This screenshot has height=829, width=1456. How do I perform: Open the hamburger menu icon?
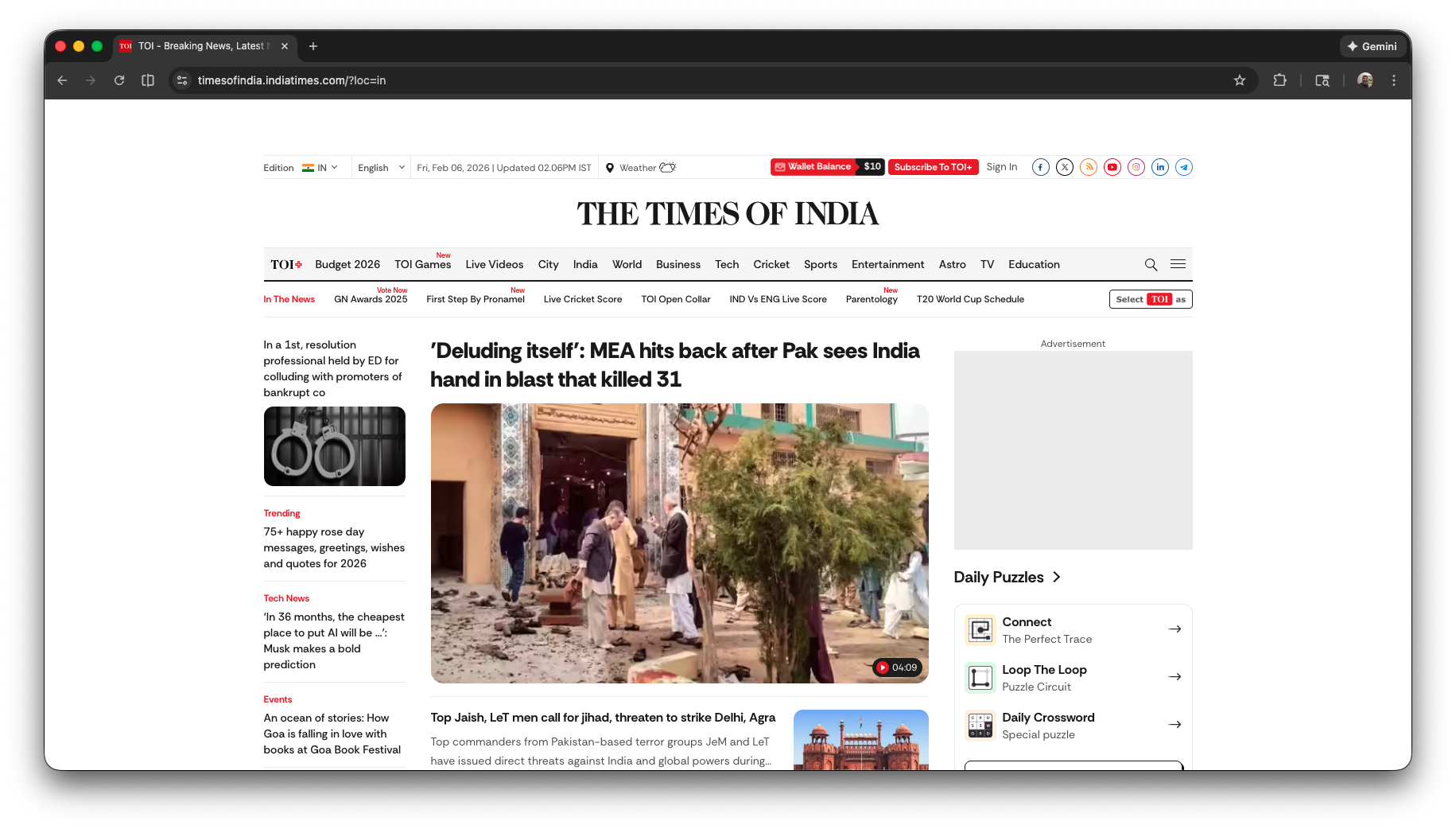(x=1178, y=264)
